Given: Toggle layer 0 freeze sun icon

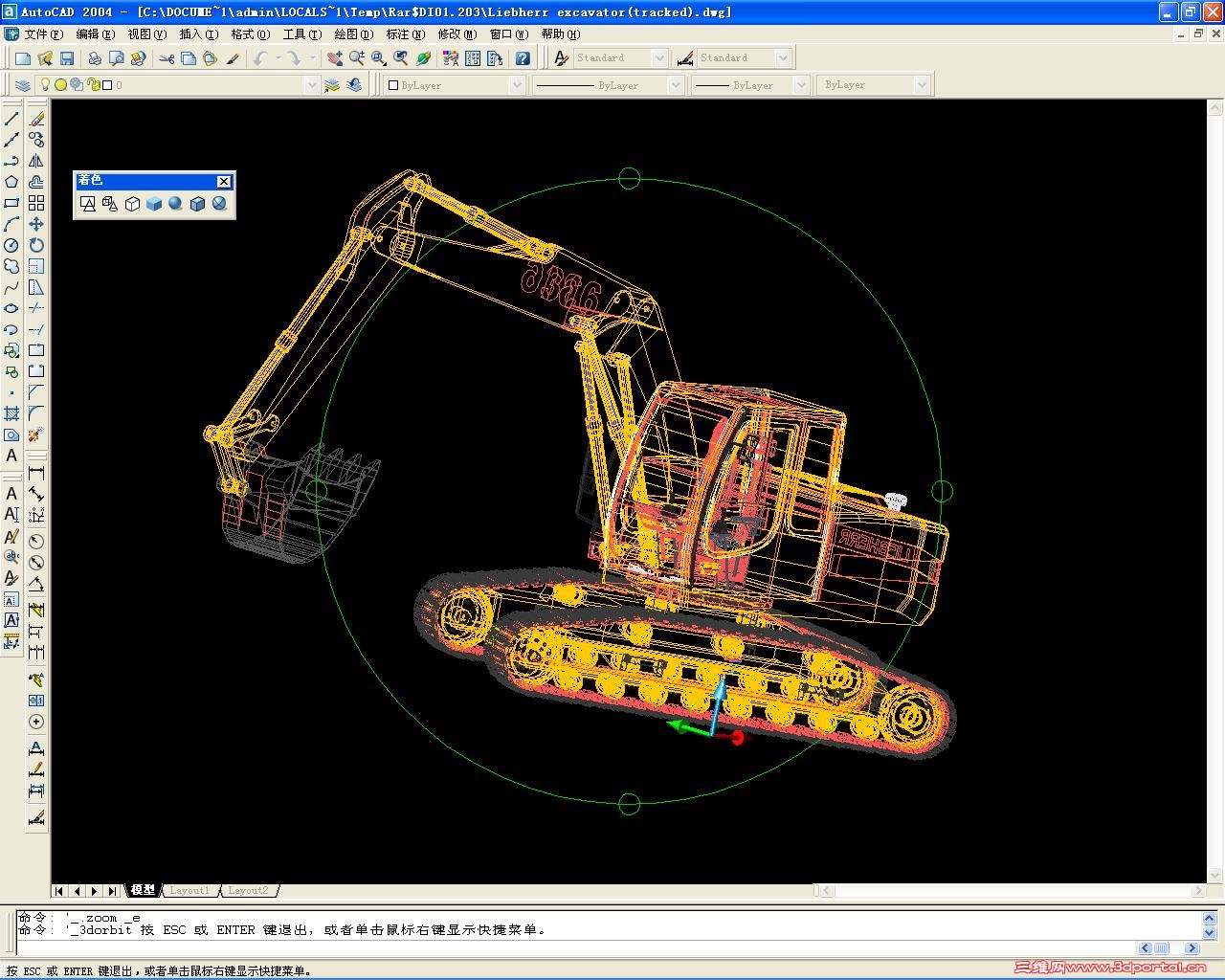Looking at the screenshot, I should pos(60,85).
